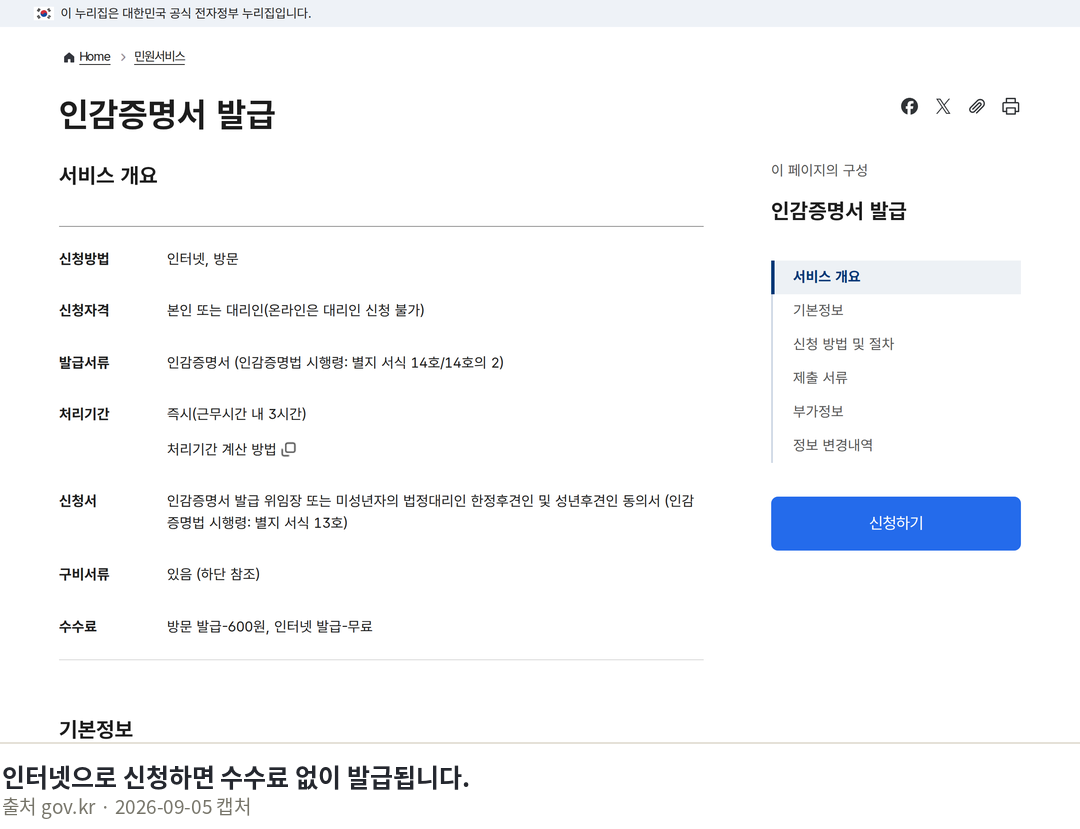Click the 서비스 개요 section heading
Image resolution: width=1080 pixels, height=829 pixels.
(108, 176)
